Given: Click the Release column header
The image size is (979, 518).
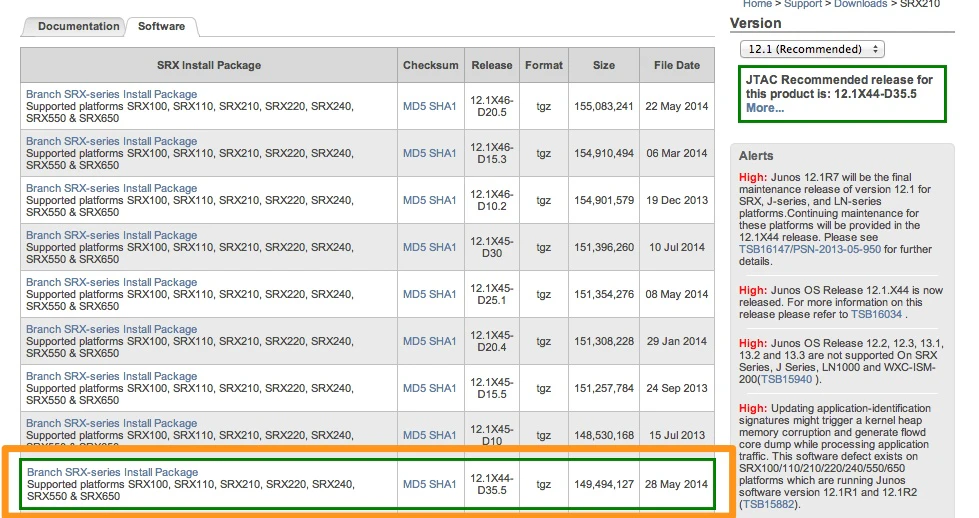Looking at the screenshot, I should [492, 65].
